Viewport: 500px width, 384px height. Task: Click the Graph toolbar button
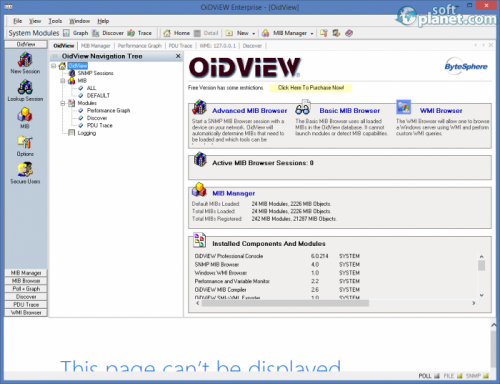[x=76, y=33]
